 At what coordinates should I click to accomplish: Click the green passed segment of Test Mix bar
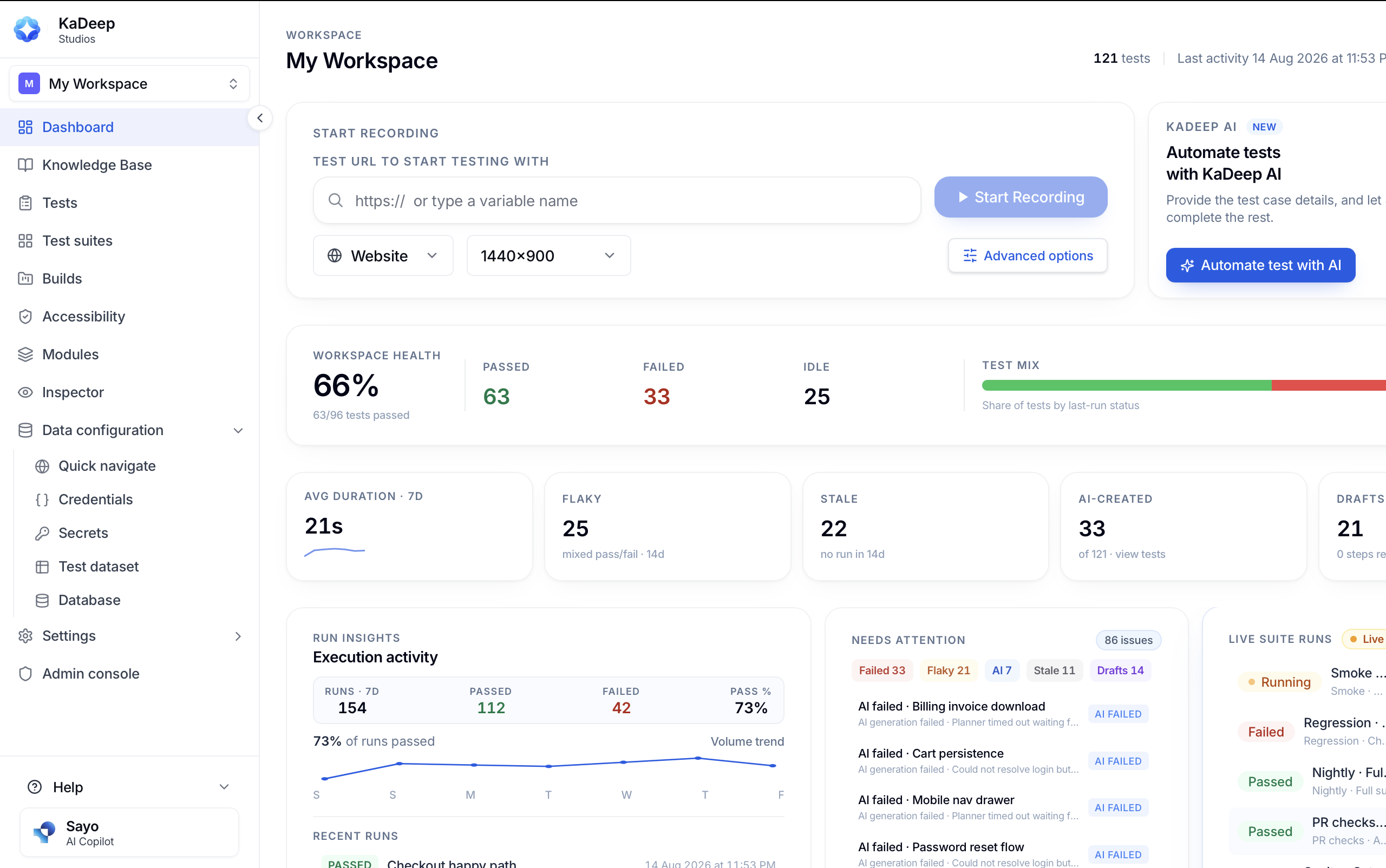pyautogui.click(x=1126, y=385)
